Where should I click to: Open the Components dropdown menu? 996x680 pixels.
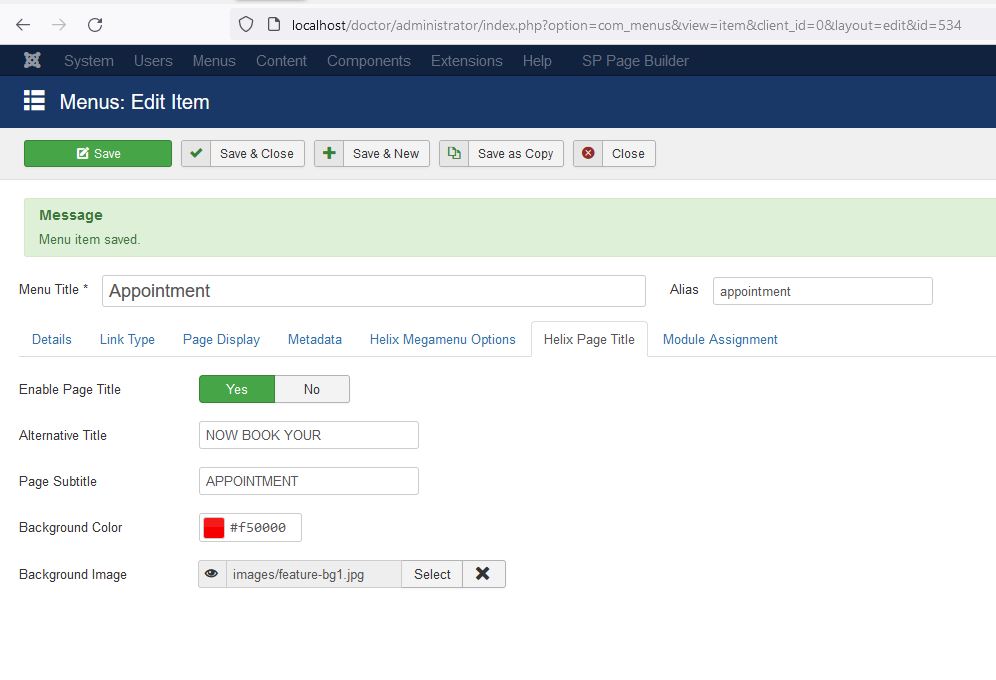(x=368, y=61)
